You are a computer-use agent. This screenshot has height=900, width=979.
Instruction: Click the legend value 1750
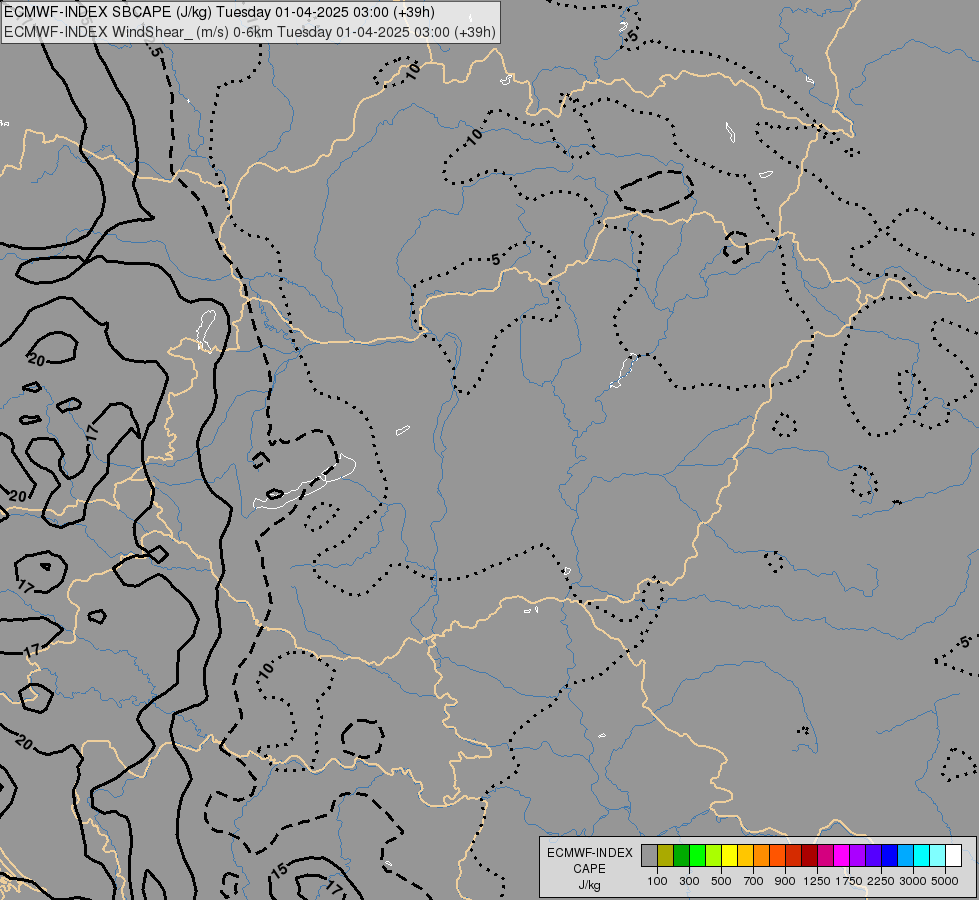[849, 881]
